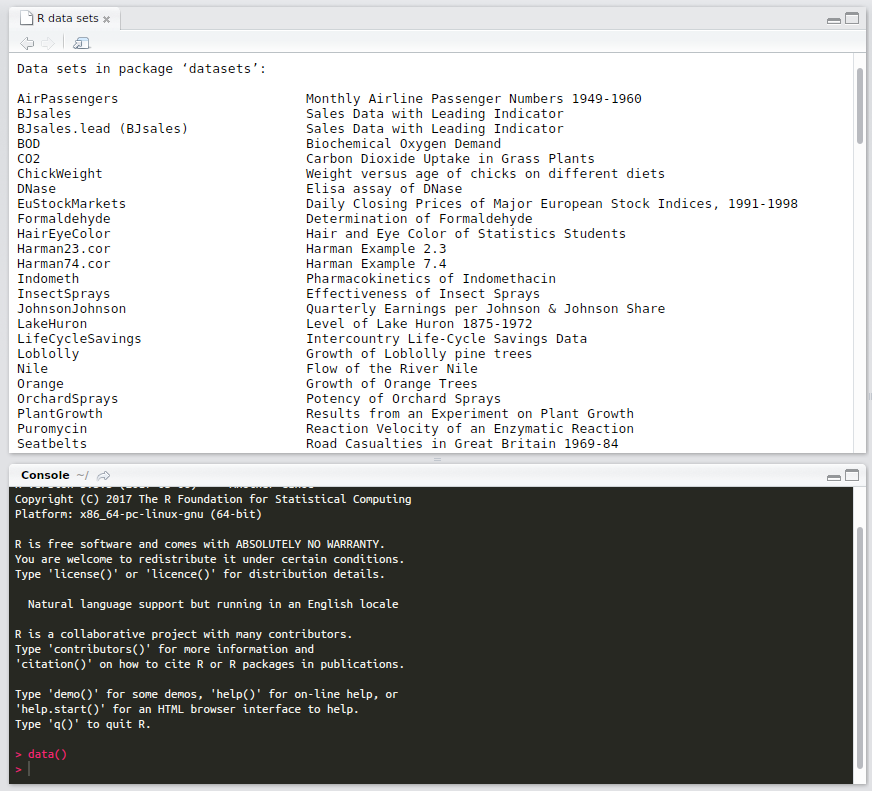The width and height of the screenshot is (872, 791).
Task: Maximize the source pane
Action: (852, 18)
